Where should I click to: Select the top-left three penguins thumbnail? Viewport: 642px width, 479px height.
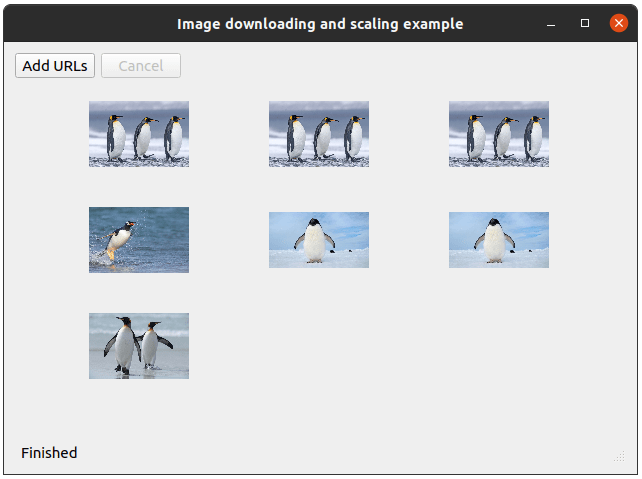[x=139, y=133]
